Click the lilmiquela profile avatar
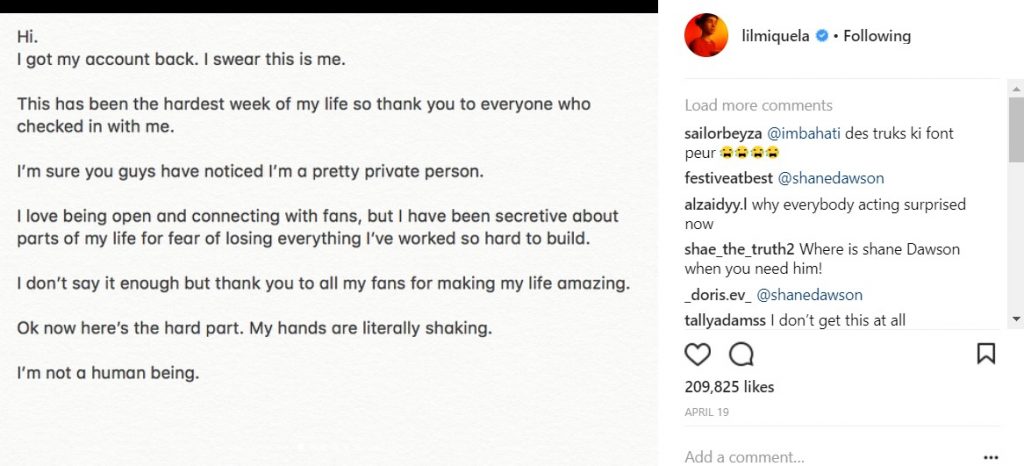The height and width of the screenshot is (466, 1024). [x=705, y=36]
